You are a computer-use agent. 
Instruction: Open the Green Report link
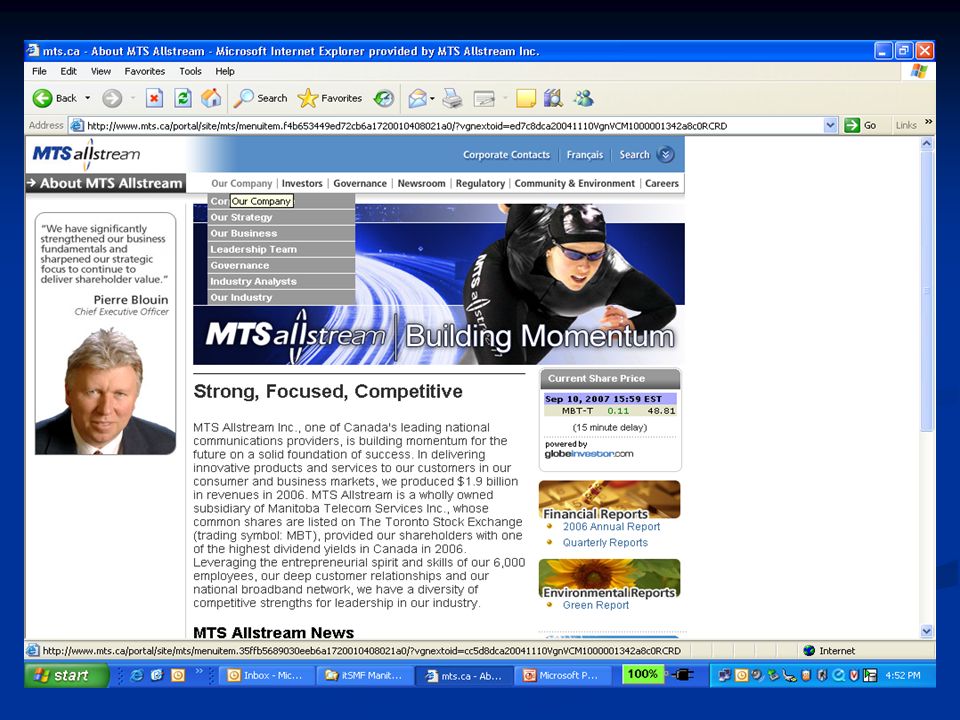pos(596,605)
